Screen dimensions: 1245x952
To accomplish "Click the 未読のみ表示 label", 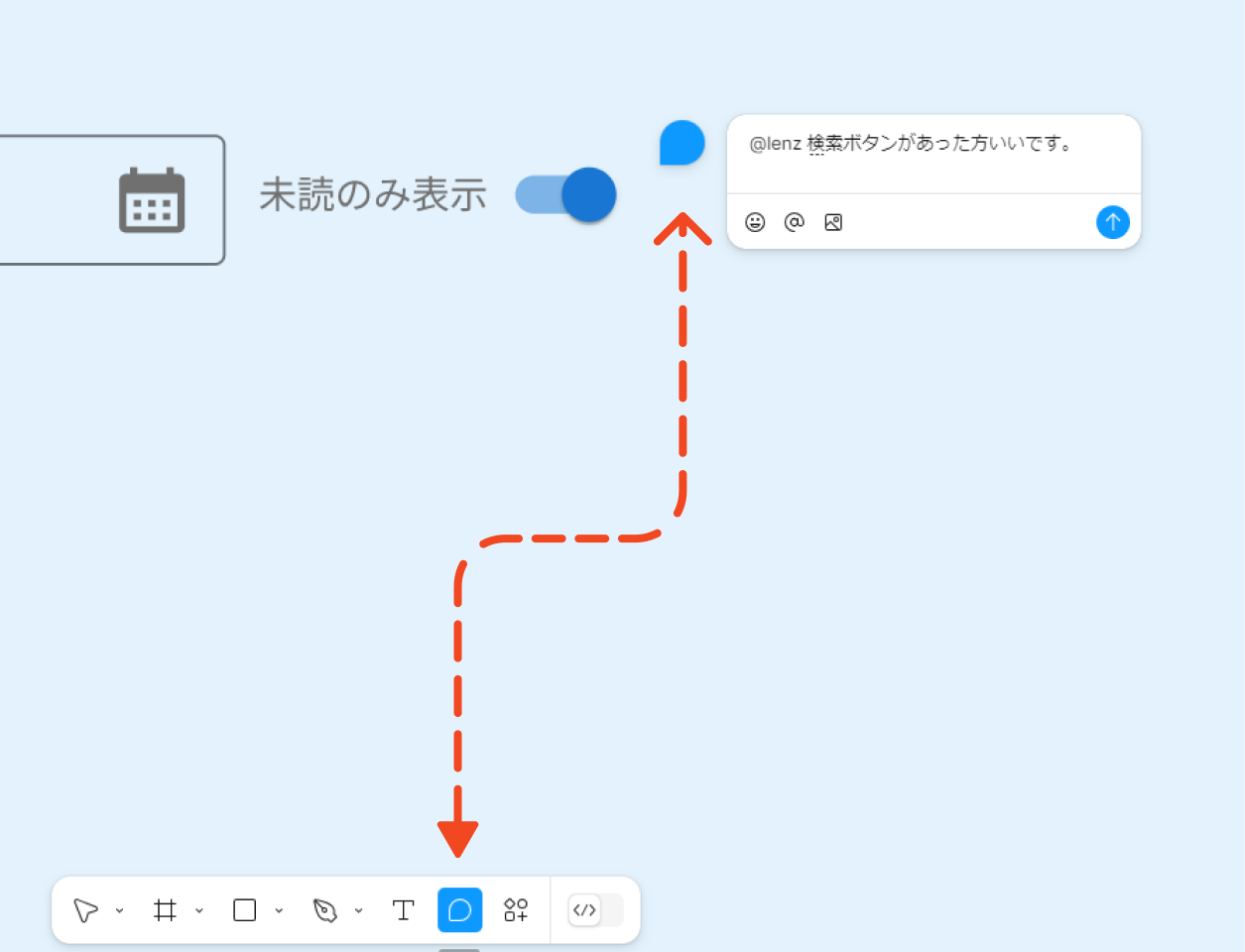I will point(373,195).
